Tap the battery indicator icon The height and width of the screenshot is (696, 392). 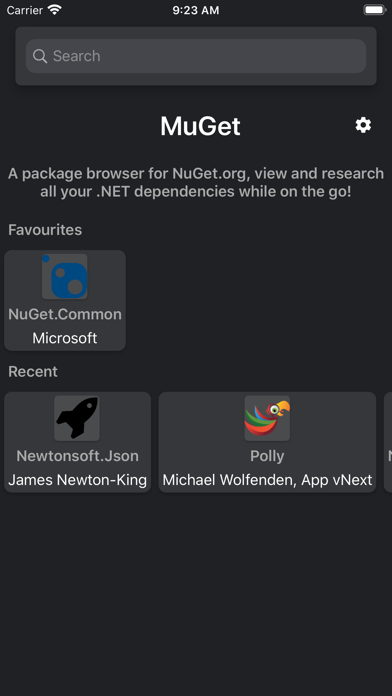(375, 10)
